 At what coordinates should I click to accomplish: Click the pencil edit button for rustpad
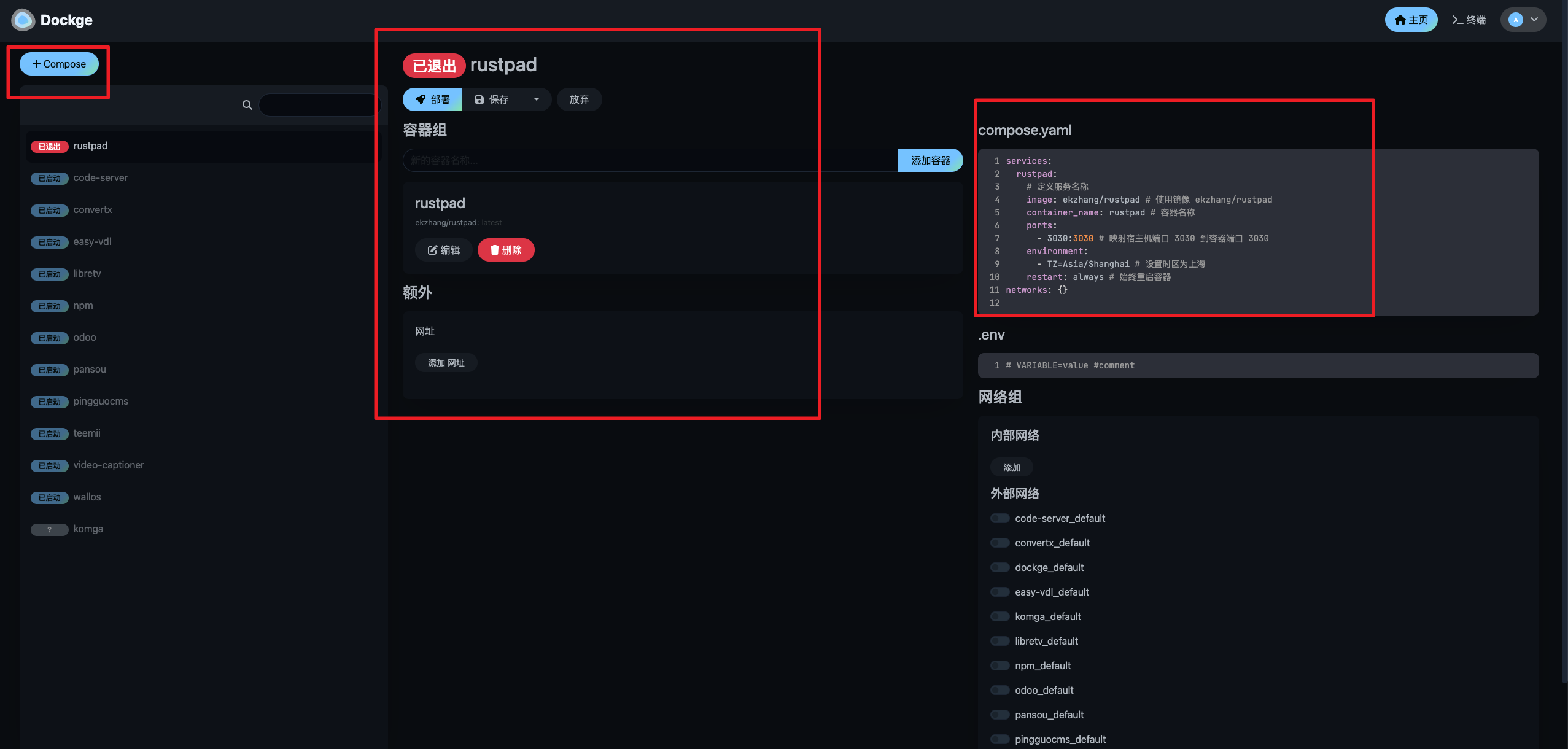(x=443, y=250)
